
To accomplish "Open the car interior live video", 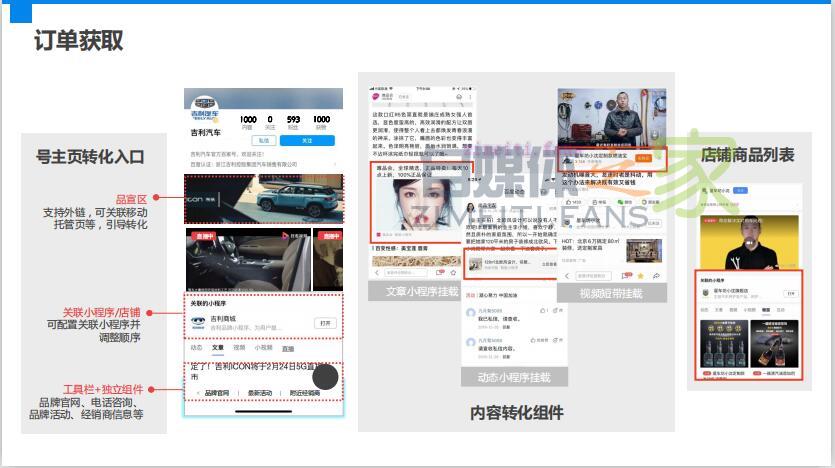I will tap(248, 260).
